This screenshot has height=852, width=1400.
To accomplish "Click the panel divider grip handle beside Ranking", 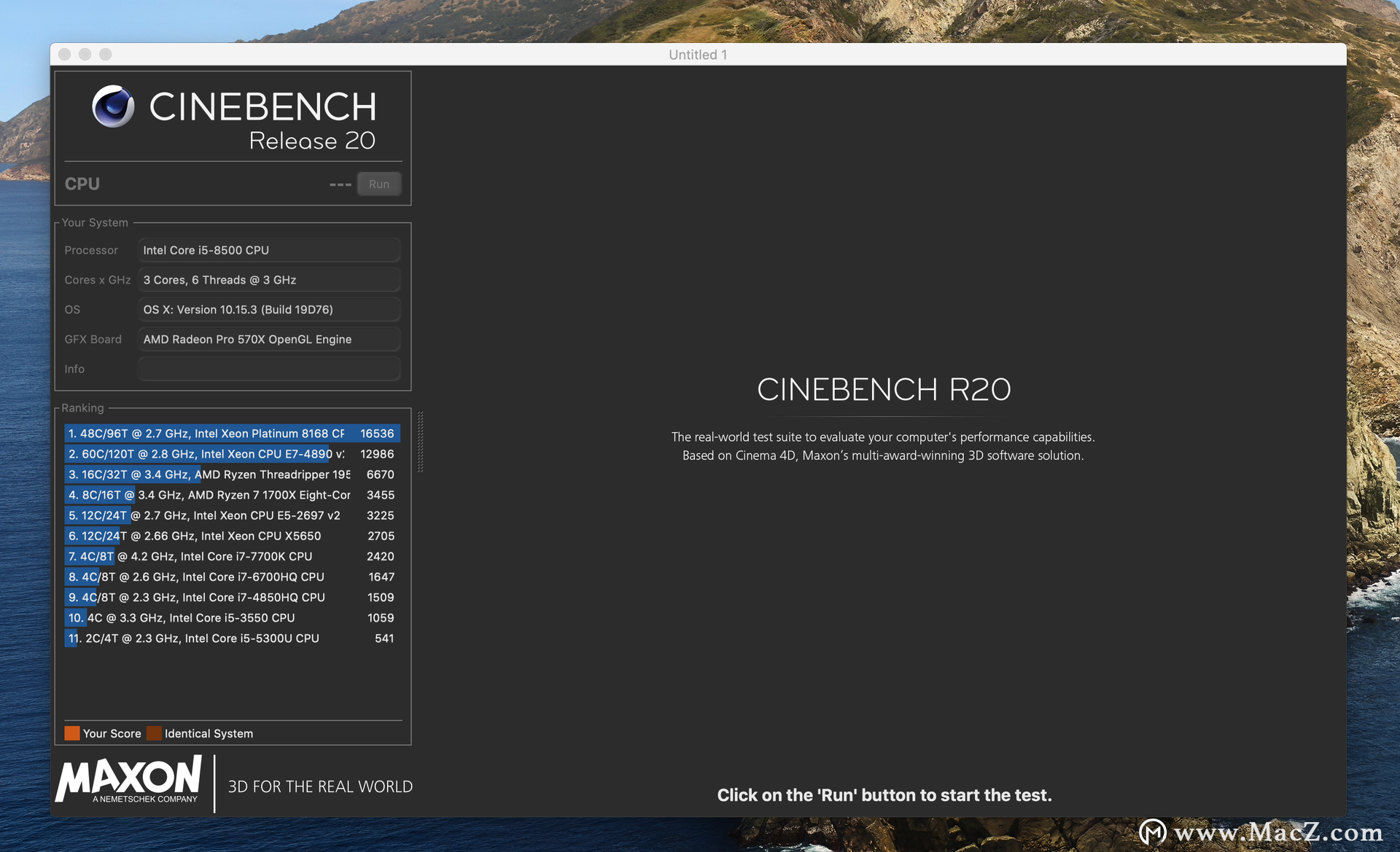I will pos(420,442).
